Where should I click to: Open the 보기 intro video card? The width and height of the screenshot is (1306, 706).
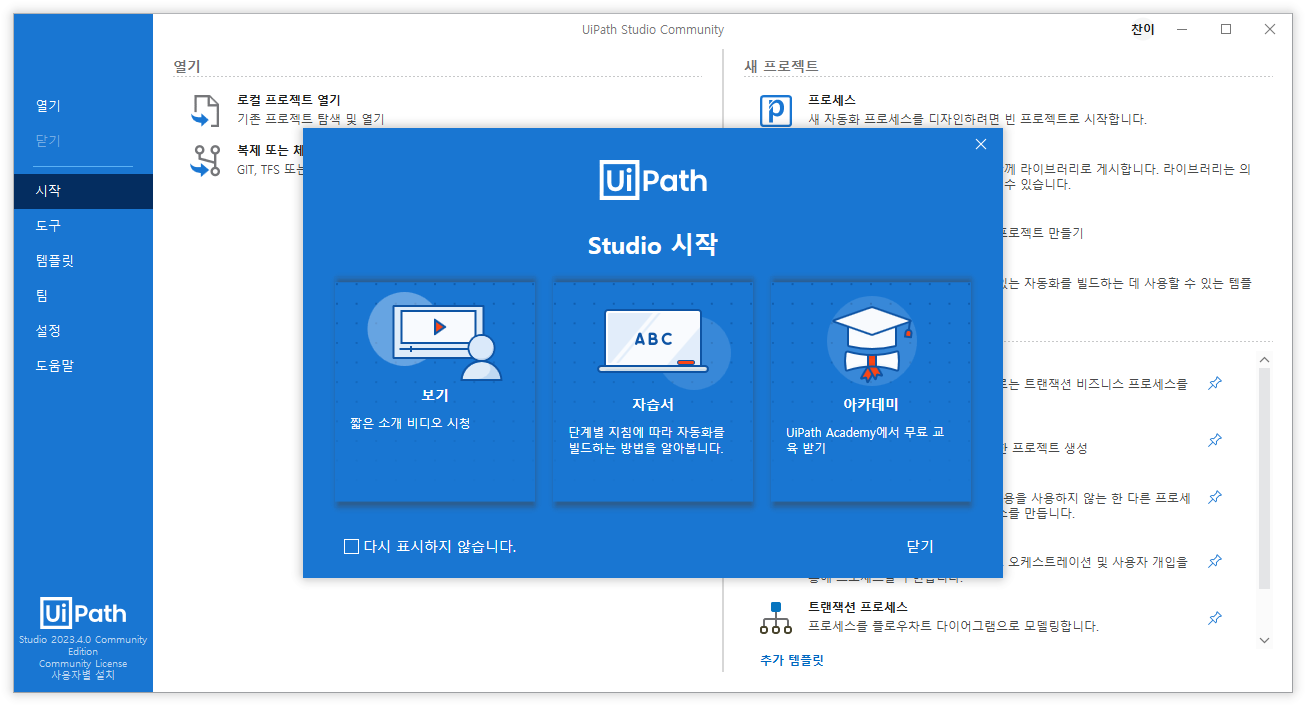pos(435,391)
